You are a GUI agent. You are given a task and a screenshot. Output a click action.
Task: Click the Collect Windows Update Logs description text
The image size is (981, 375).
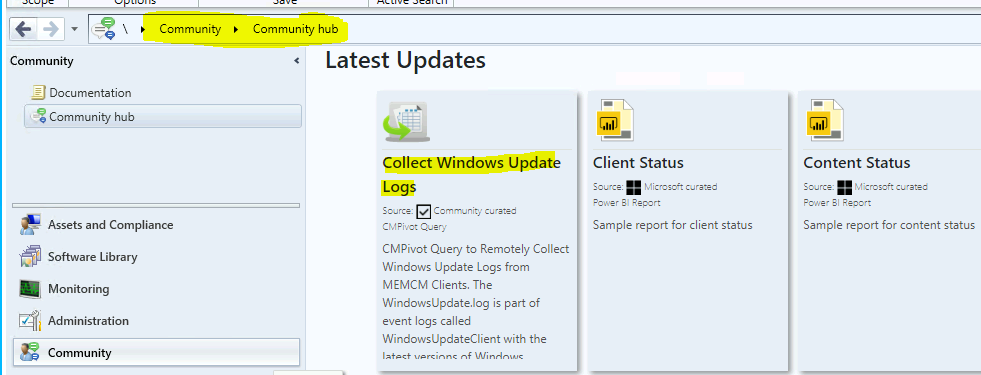(476, 303)
